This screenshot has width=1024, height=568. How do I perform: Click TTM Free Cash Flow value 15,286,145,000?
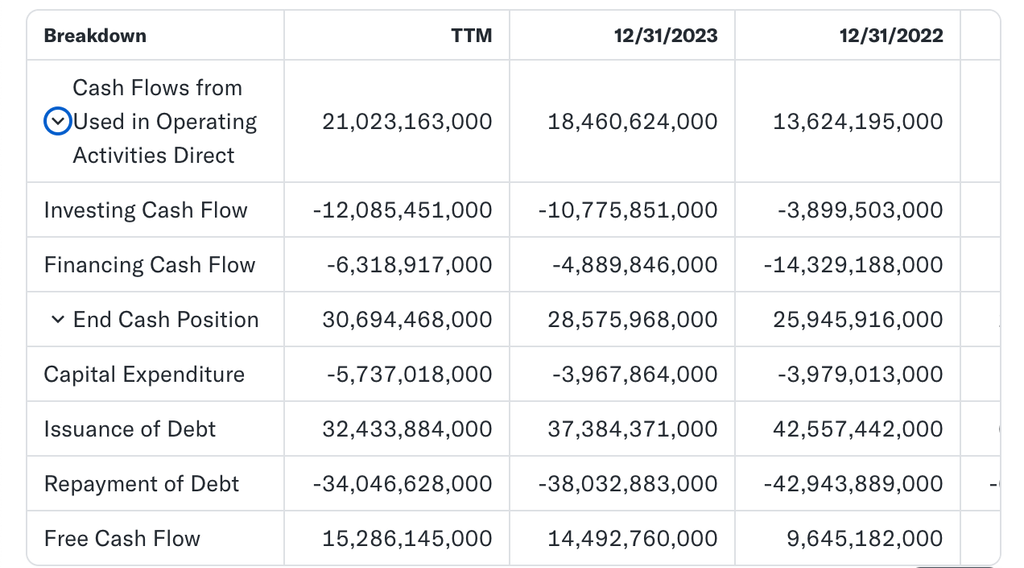407,539
